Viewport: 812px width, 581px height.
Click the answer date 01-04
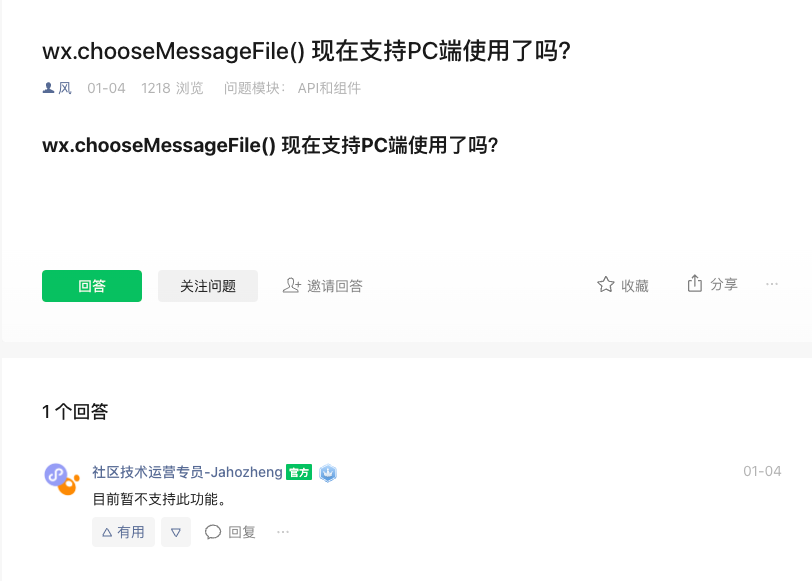[x=762, y=471]
